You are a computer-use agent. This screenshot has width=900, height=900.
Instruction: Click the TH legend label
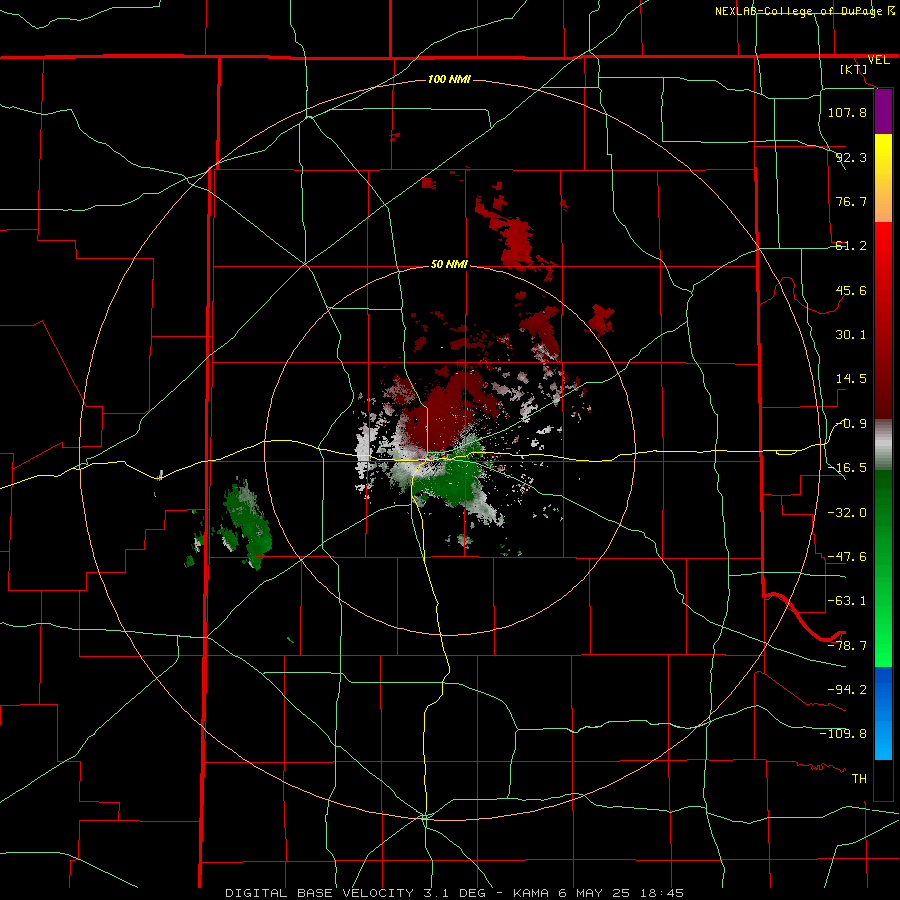[x=859, y=778]
